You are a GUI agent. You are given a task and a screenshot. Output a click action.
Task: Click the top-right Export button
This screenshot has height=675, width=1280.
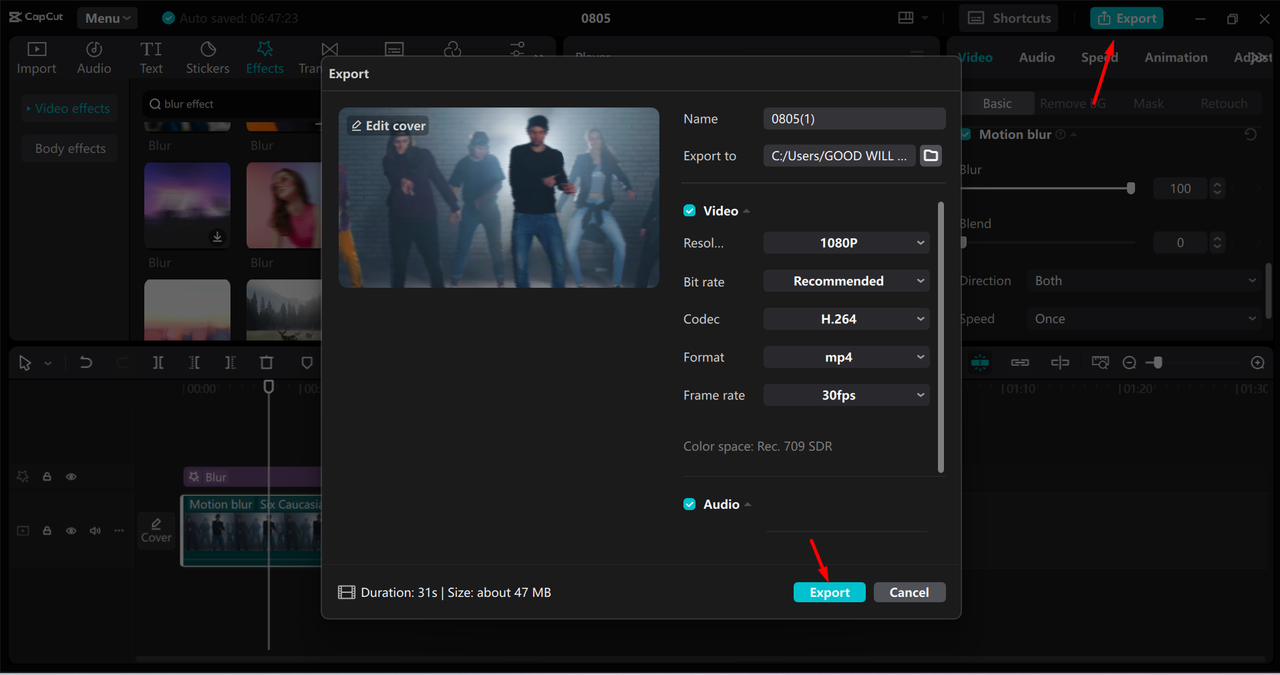pos(1127,18)
